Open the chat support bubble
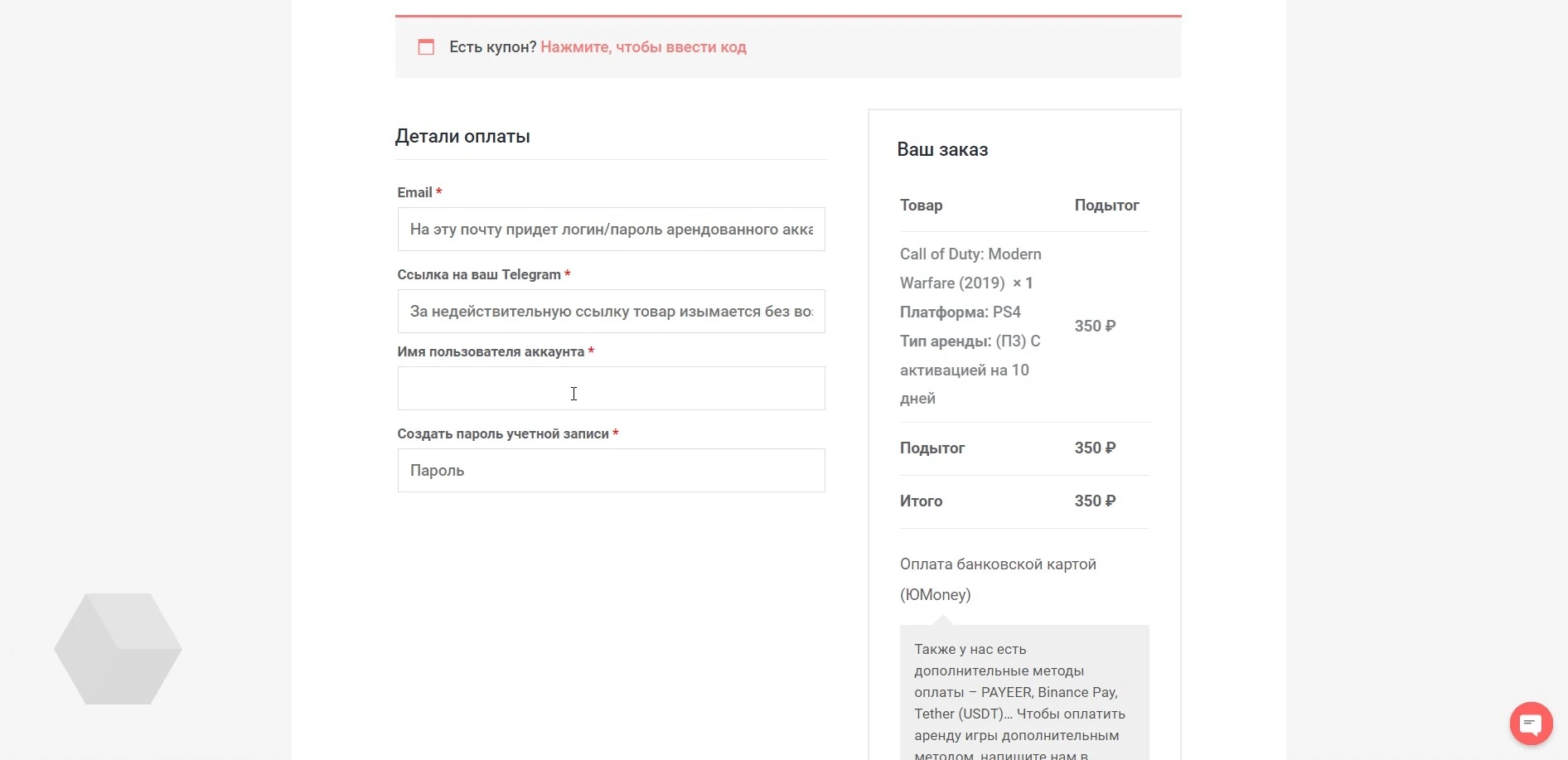Image resolution: width=1568 pixels, height=760 pixels. 1531,724
